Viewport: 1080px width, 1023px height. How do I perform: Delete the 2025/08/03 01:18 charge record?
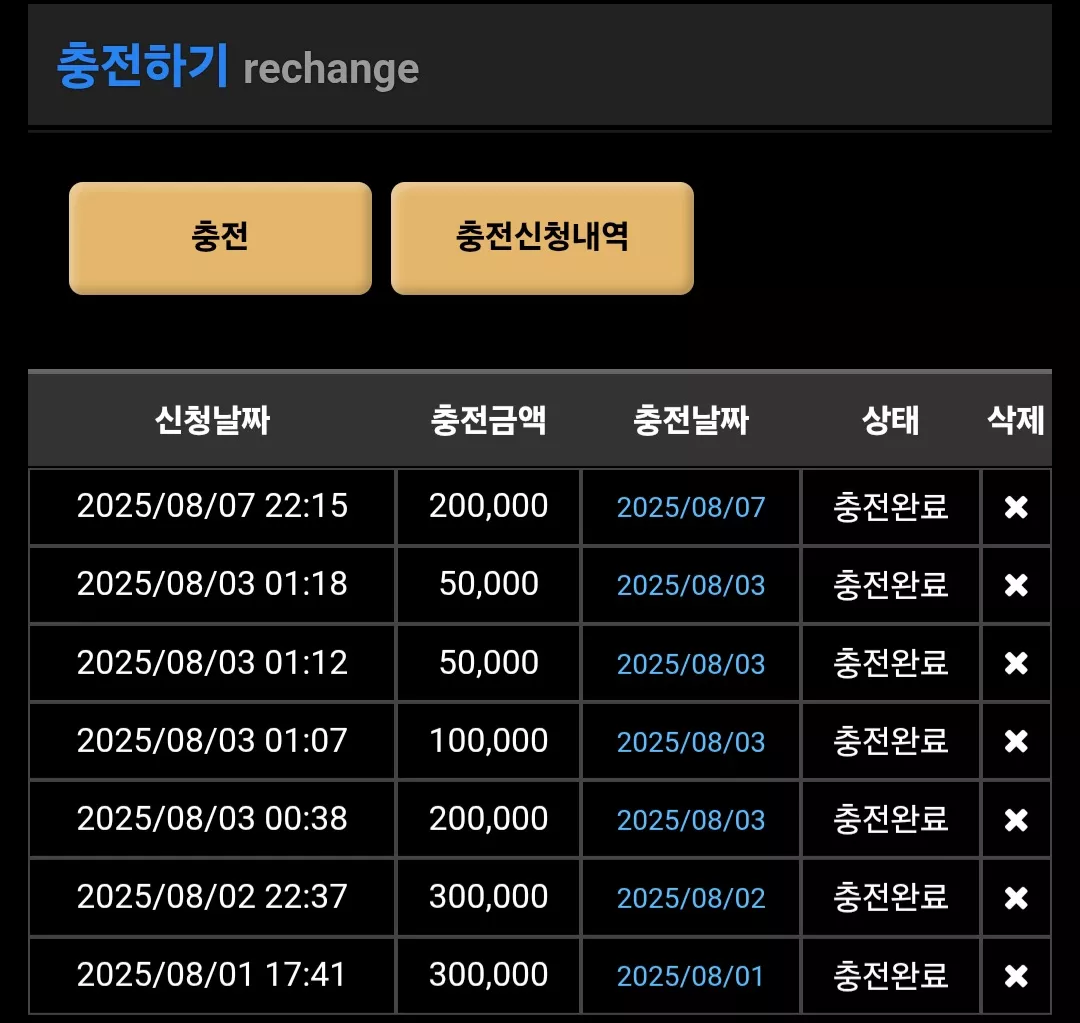[x=1016, y=586]
